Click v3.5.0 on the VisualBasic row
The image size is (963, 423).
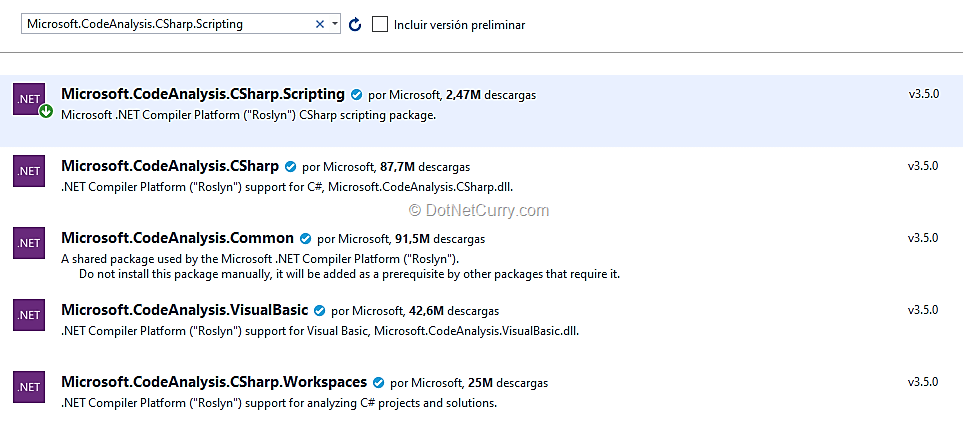(x=923, y=310)
